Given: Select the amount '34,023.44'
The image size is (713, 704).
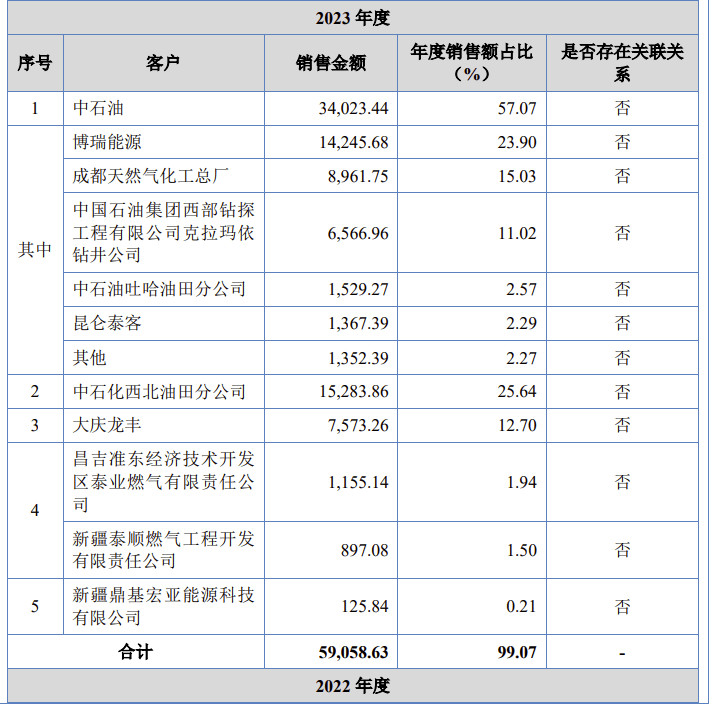Looking at the screenshot, I should [353, 108].
